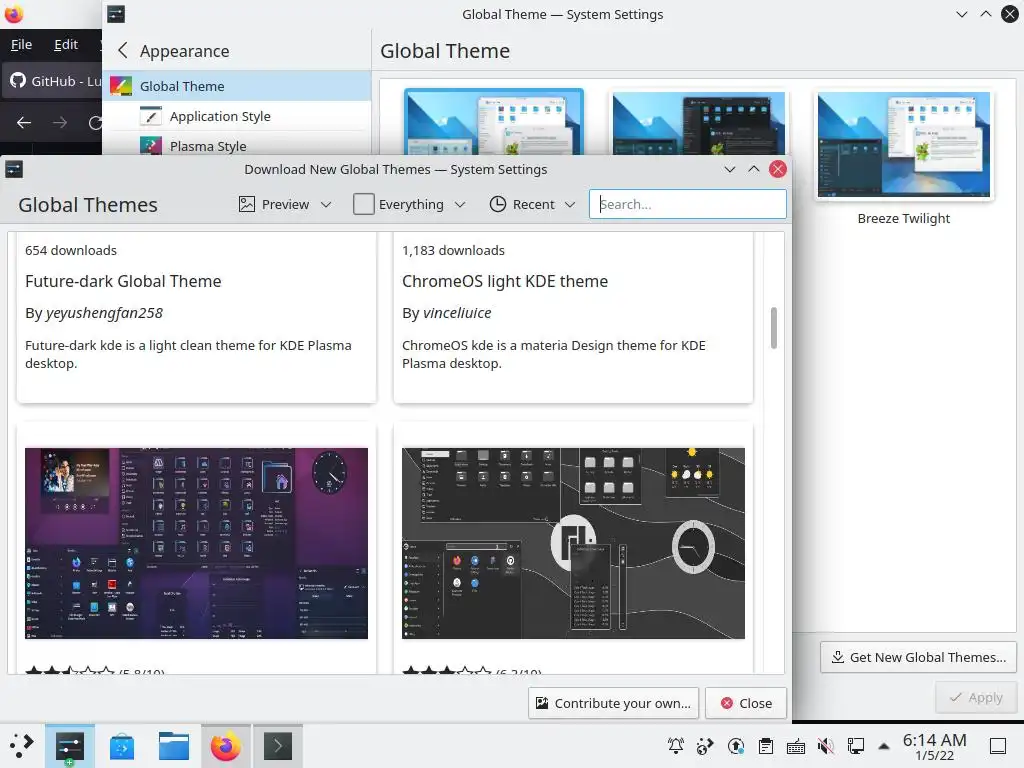The width and height of the screenshot is (1024, 768).
Task: Open the notifications bell in system tray
Action: click(676, 746)
